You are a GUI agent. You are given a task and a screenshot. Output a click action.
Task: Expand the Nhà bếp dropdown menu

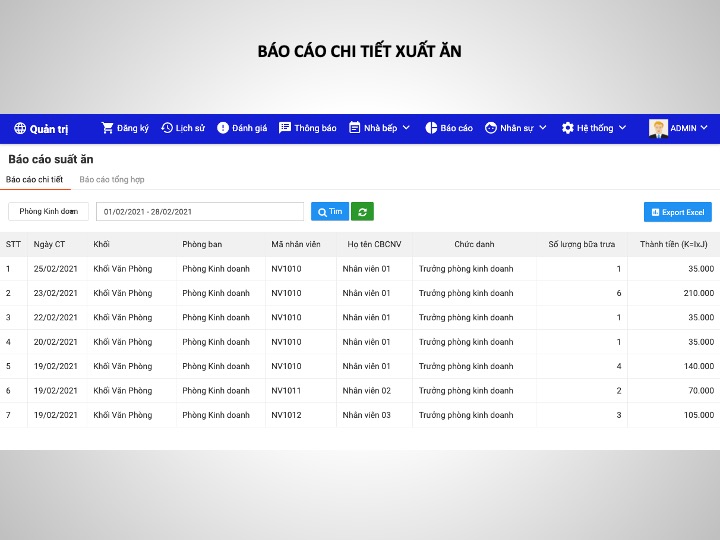click(406, 128)
